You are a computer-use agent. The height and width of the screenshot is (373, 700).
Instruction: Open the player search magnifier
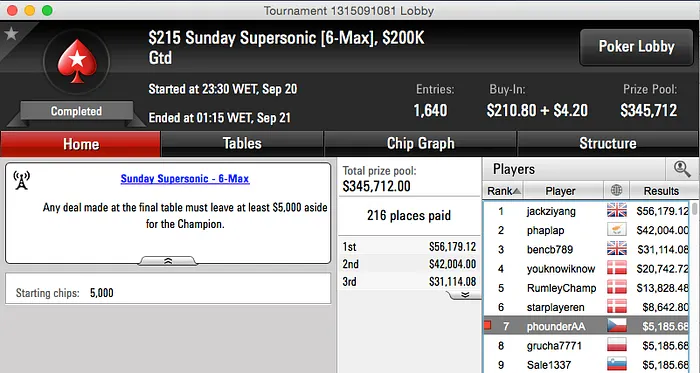pos(682,169)
